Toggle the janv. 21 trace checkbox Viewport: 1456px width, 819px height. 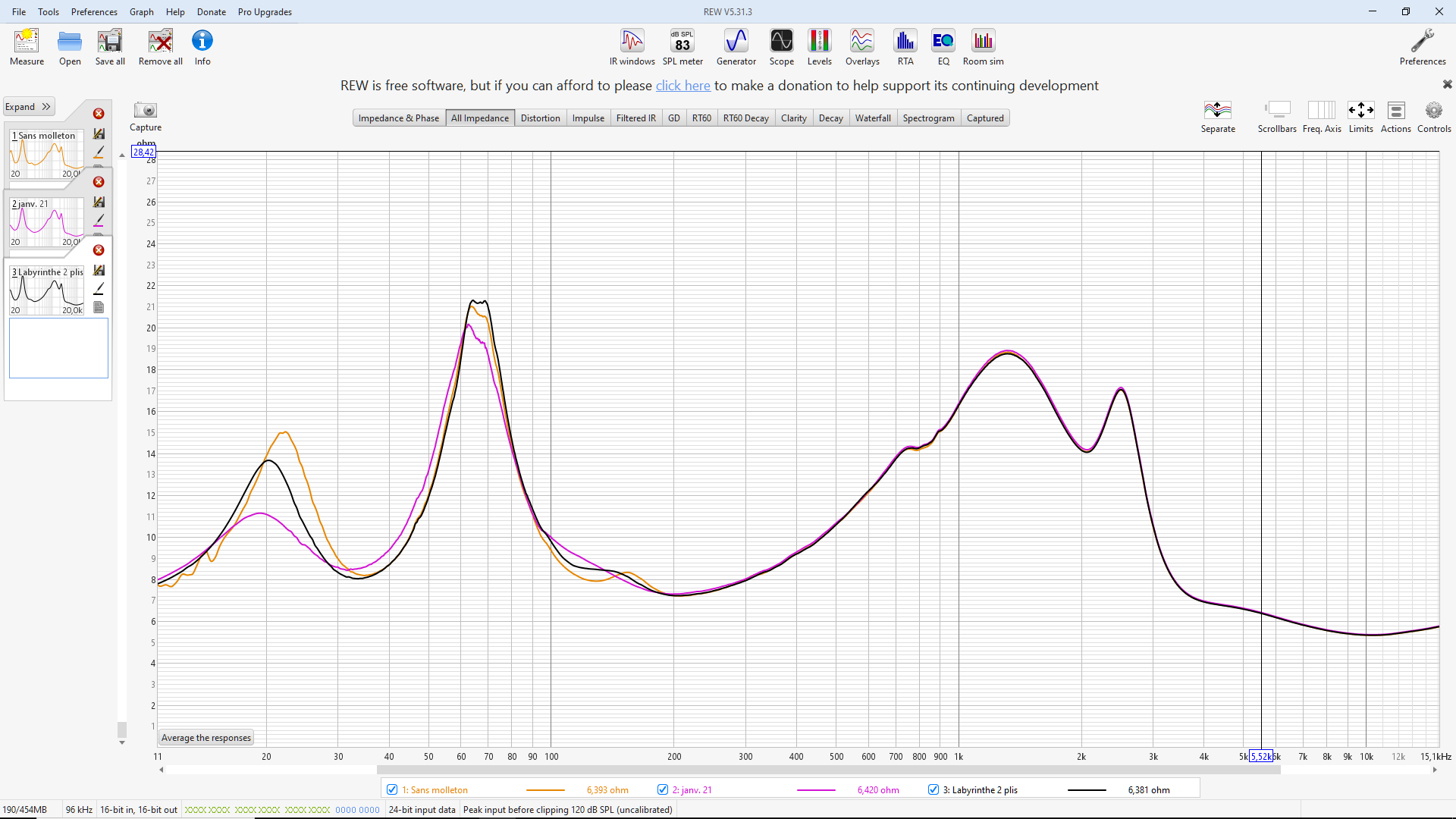tap(663, 789)
